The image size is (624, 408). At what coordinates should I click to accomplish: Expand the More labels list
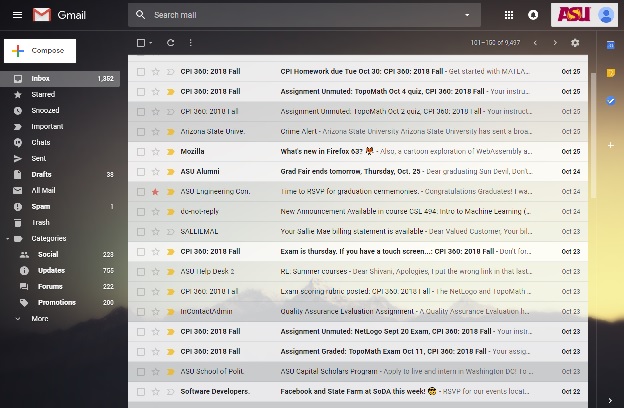coord(40,318)
